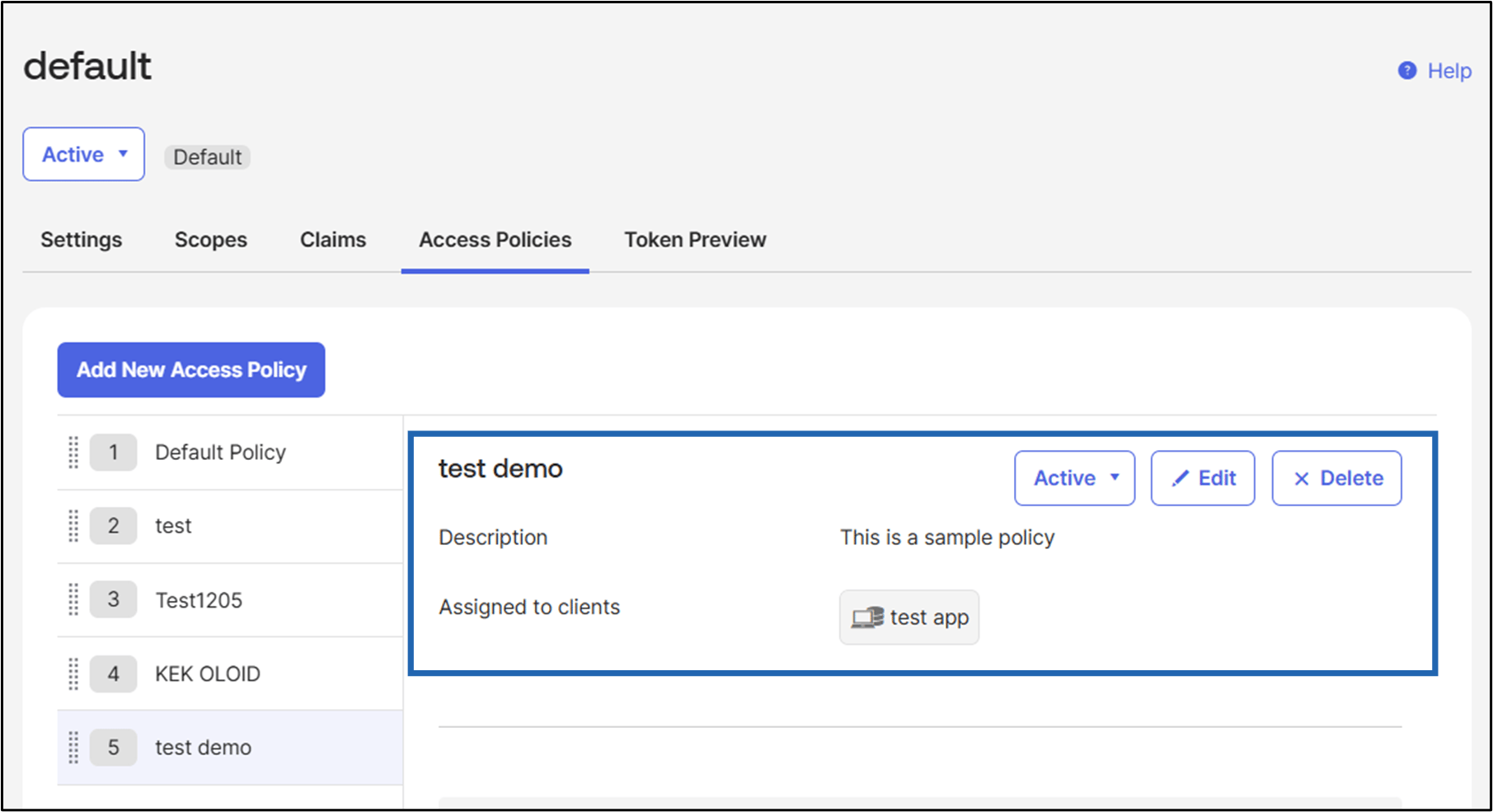Select the Test1205 policy
The height and width of the screenshot is (812, 1493).
tap(230, 600)
